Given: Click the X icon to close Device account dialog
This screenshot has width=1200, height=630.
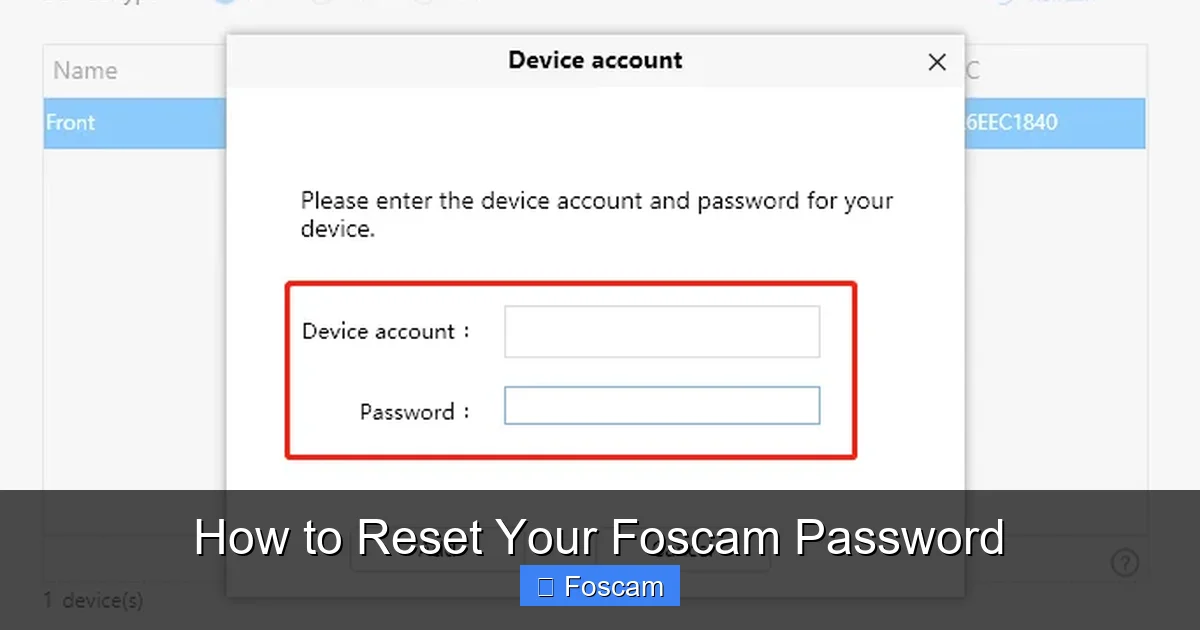Looking at the screenshot, I should coord(937,62).
